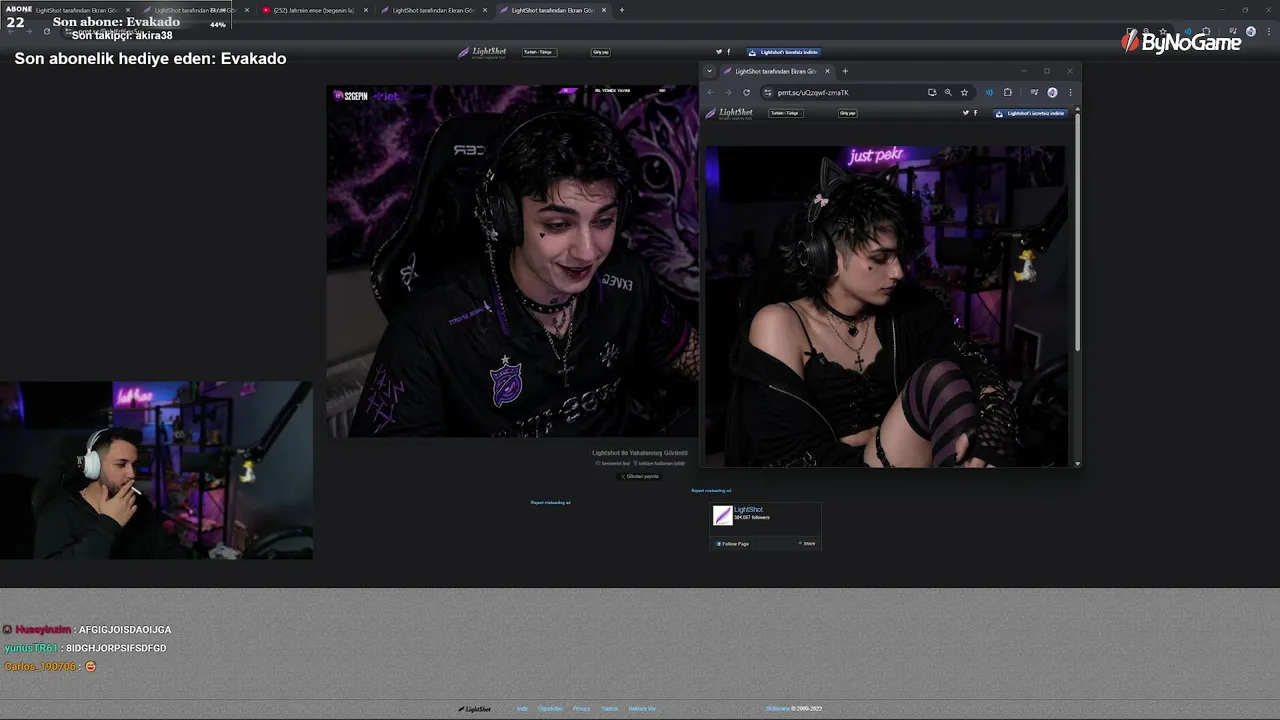Close the Jahrein ense YouTube tab
This screenshot has width=1280, height=720.
366,10
